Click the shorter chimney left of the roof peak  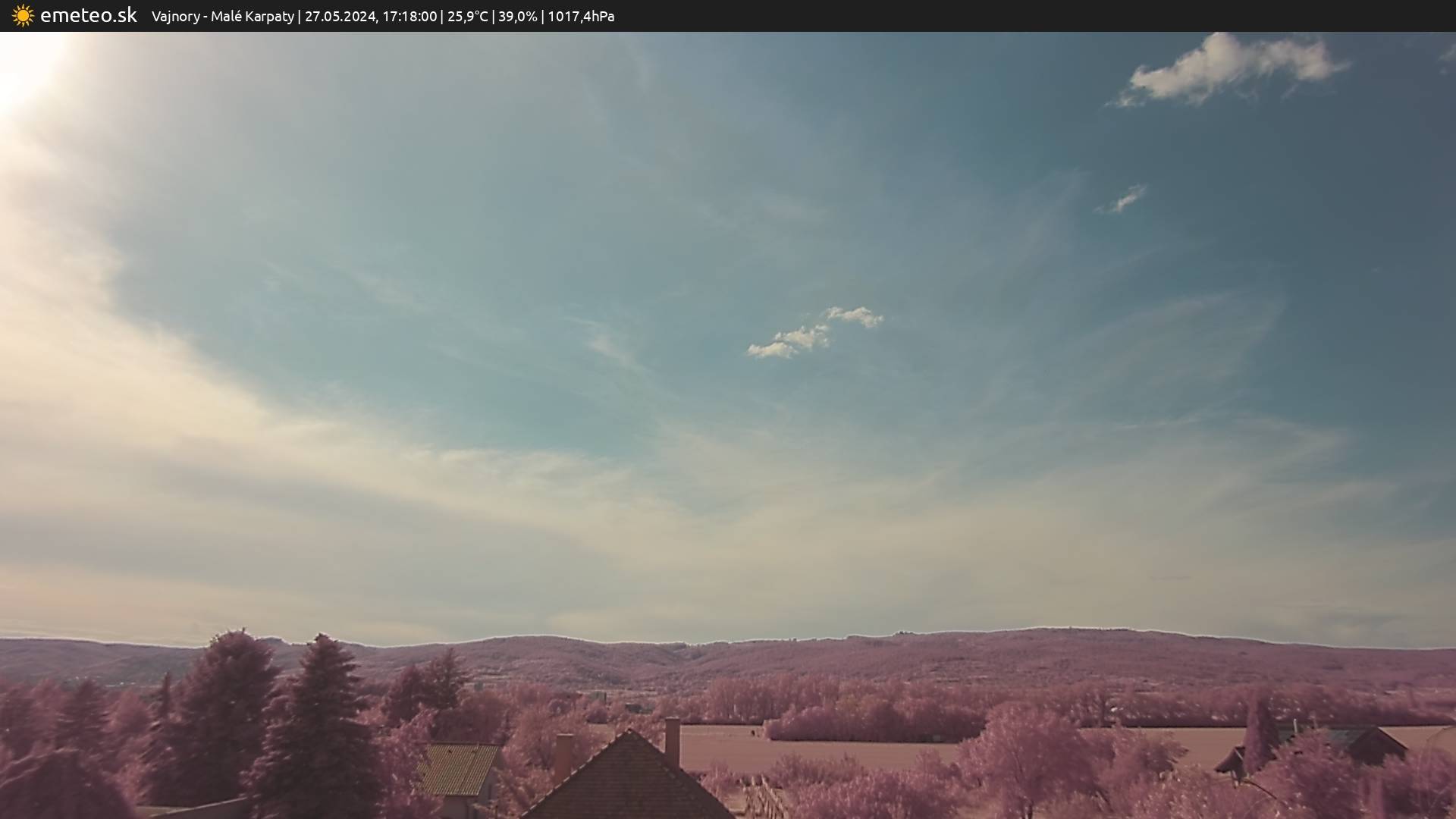tap(563, 755)
